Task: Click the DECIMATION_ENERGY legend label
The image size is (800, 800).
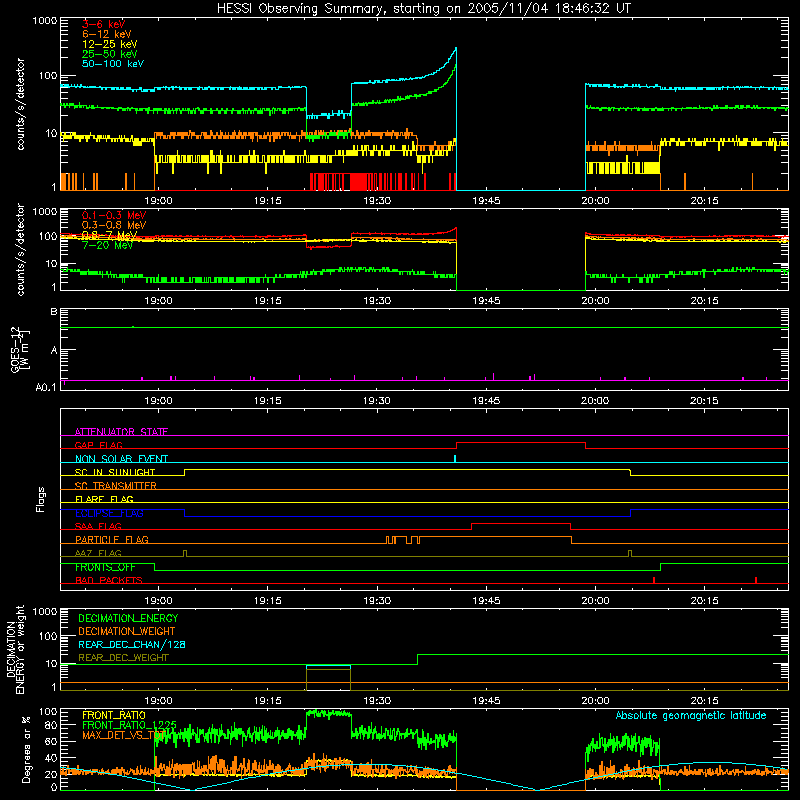Action: coord(128,618)
